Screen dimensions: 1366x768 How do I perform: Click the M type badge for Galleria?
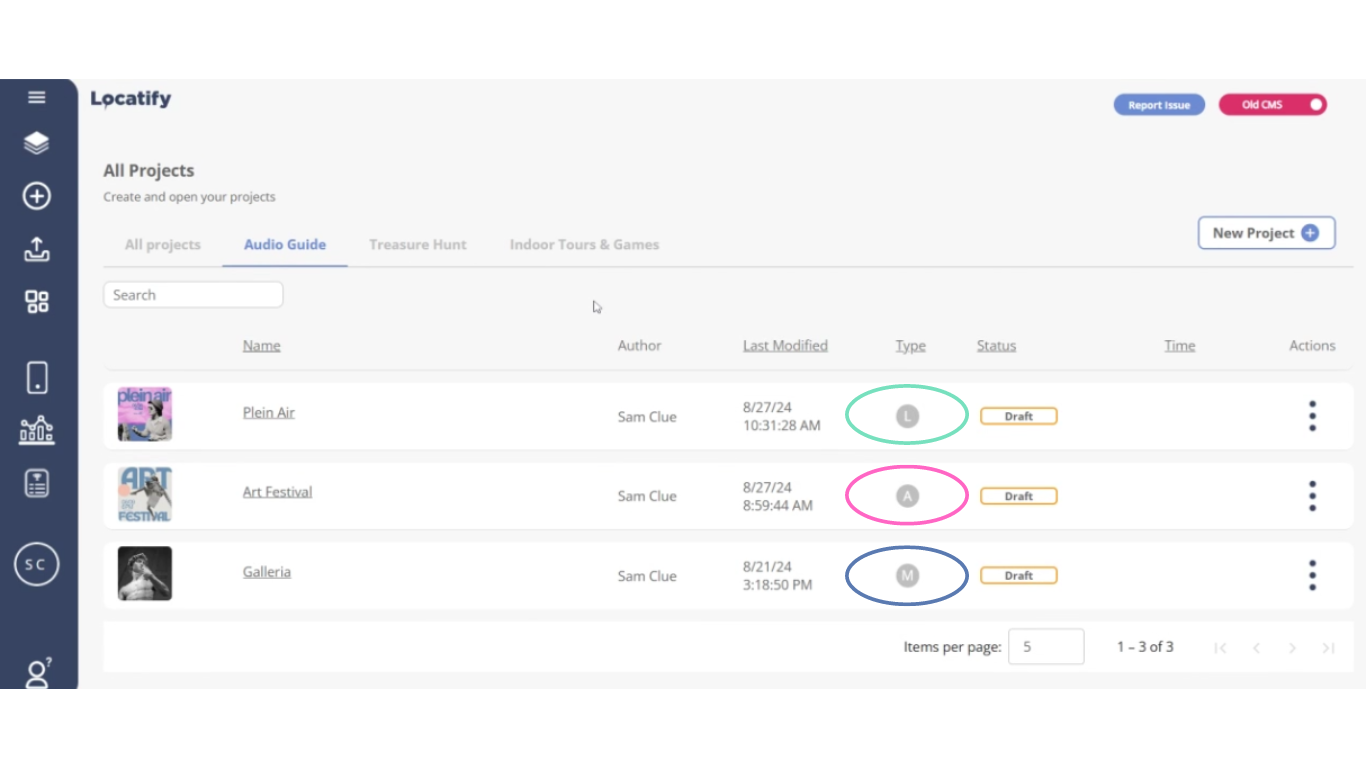tap(907, 575)
